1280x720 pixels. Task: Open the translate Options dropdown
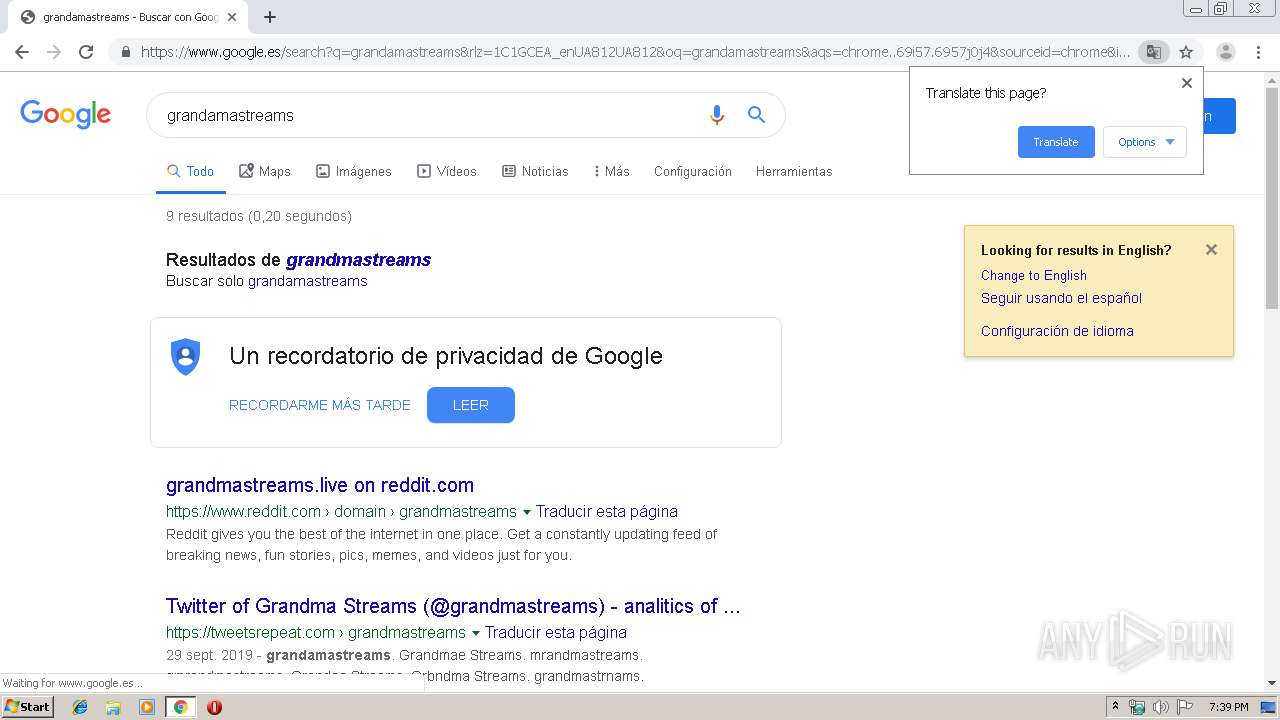1145,142
